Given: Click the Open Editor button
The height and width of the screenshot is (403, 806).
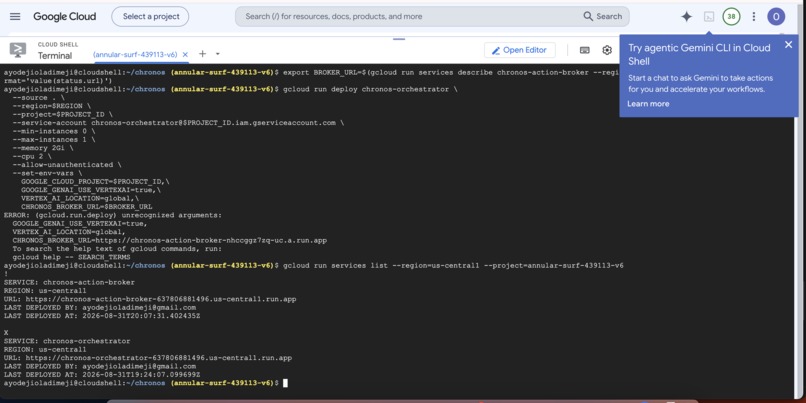Looking at the screenshot, I should 520,50.
